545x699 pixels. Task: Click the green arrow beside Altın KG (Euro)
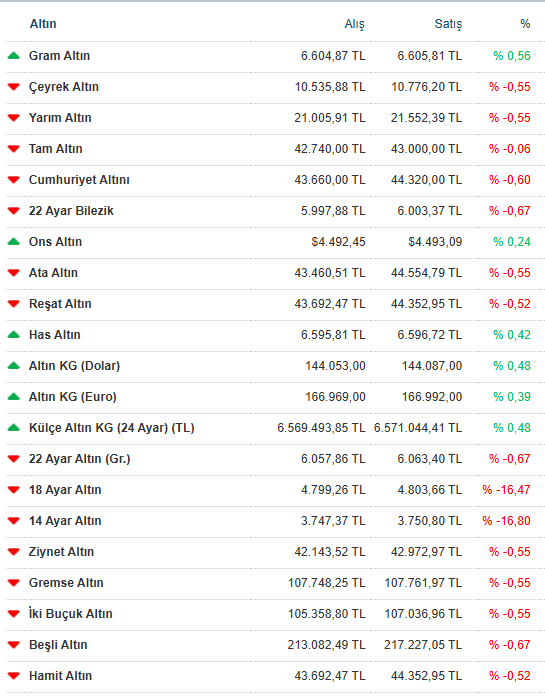pyautogui.click(x=14, y=397)
